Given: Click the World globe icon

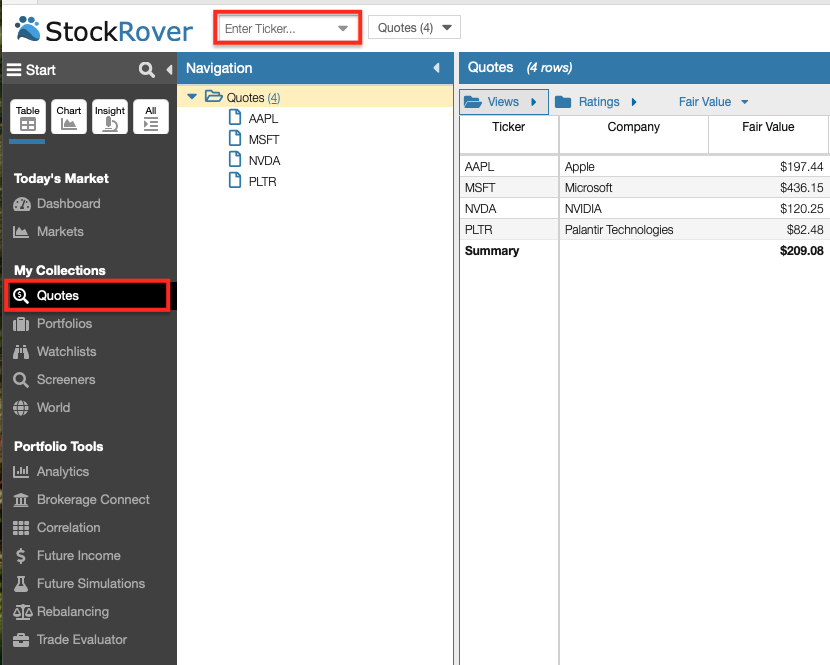Looking at the screenshot, I should (x=21, y=408).
